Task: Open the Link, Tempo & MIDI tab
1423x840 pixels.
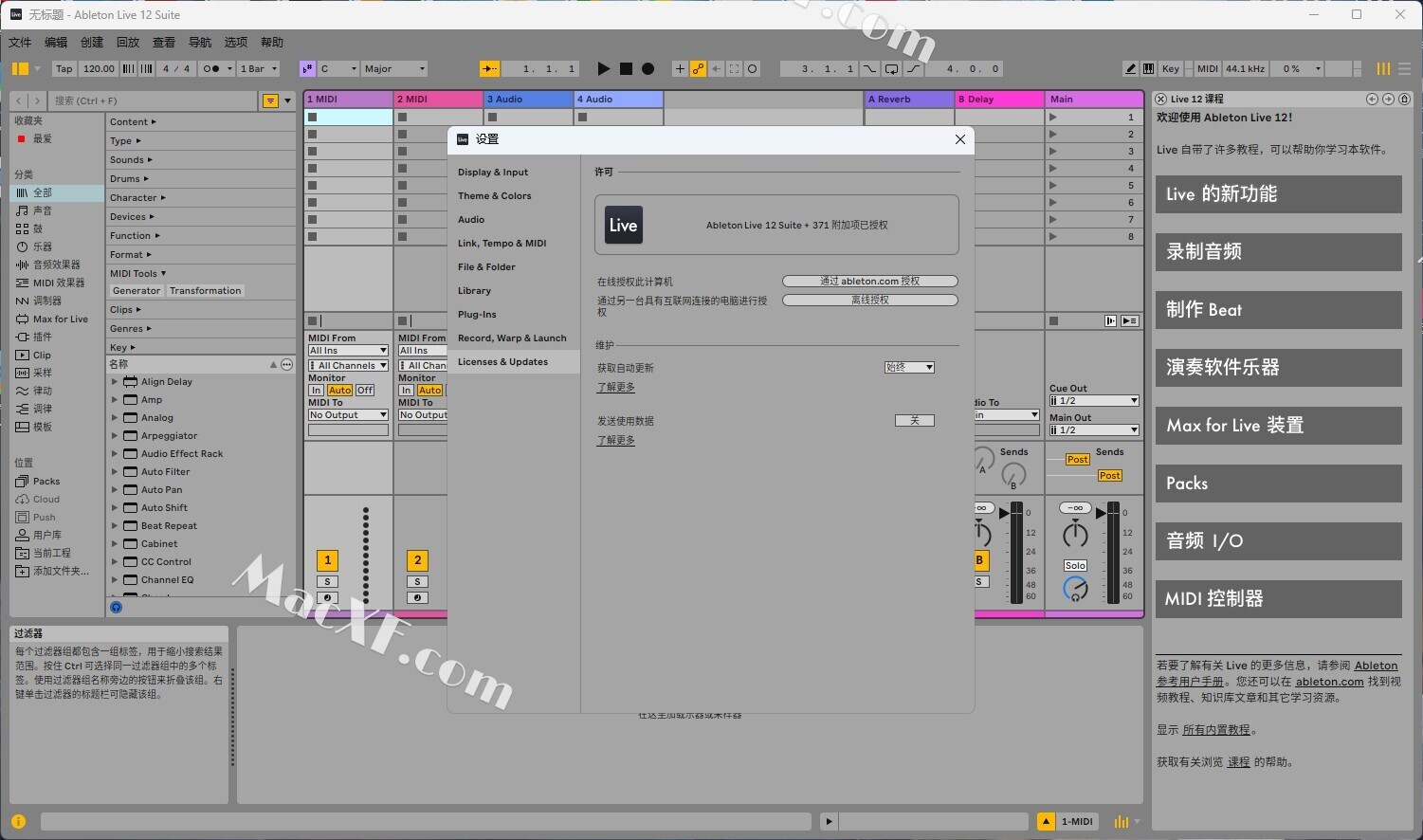Action: point(502,243)
